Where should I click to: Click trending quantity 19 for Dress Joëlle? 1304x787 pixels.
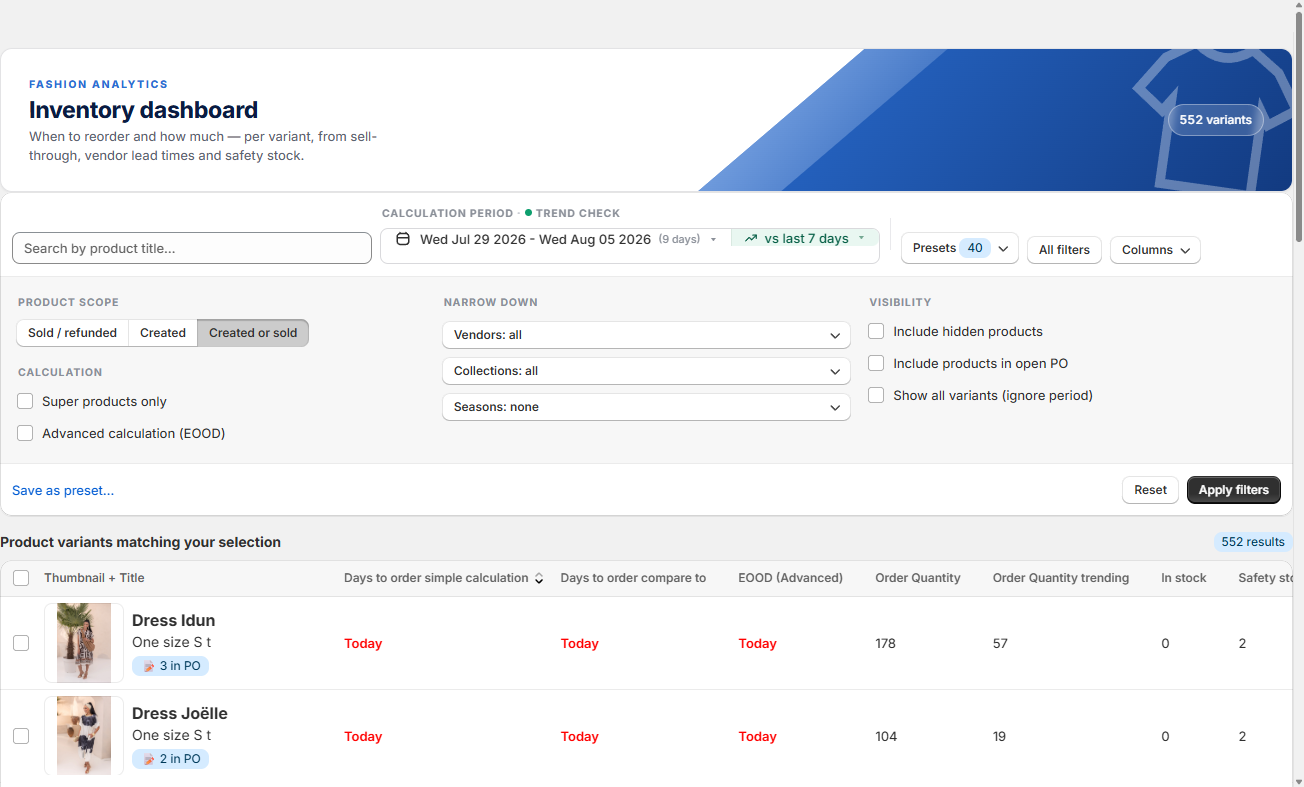pos(1000,737)
